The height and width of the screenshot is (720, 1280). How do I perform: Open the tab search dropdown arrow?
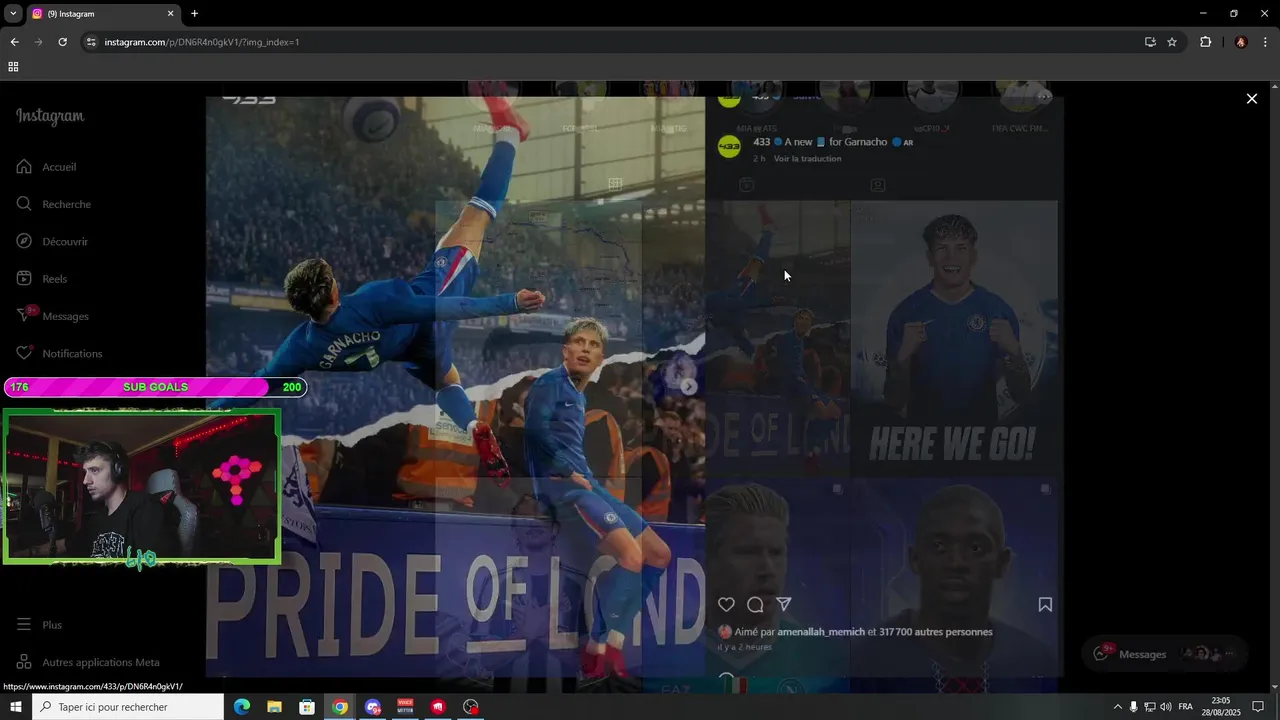(x=13, y=14)
